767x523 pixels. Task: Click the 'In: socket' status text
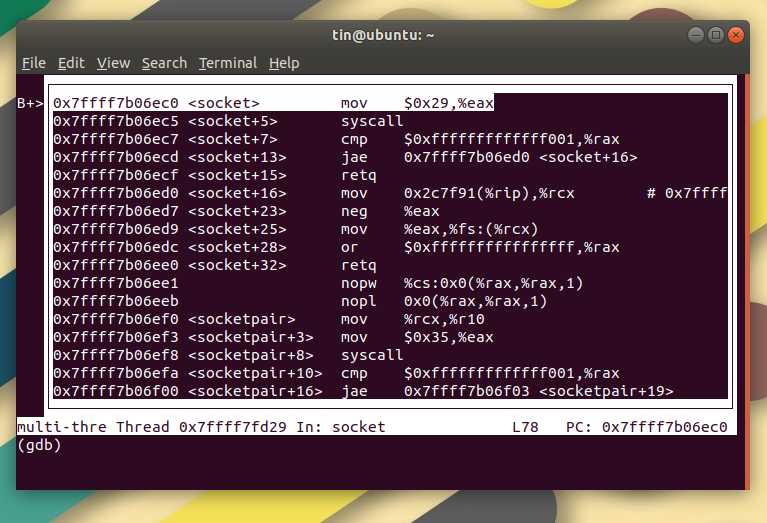(x=341, y=427)
